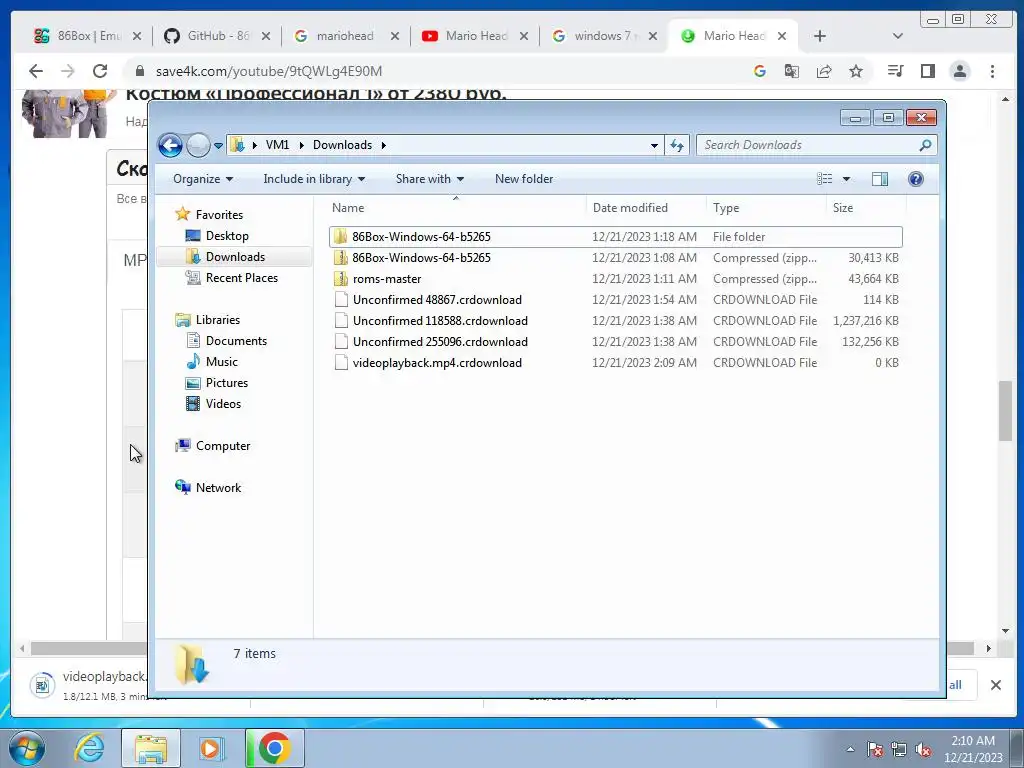Open Recent Places in Favorites
Image resolution: width=1024 pixels, height=768 pixels.
pos(242,278)
